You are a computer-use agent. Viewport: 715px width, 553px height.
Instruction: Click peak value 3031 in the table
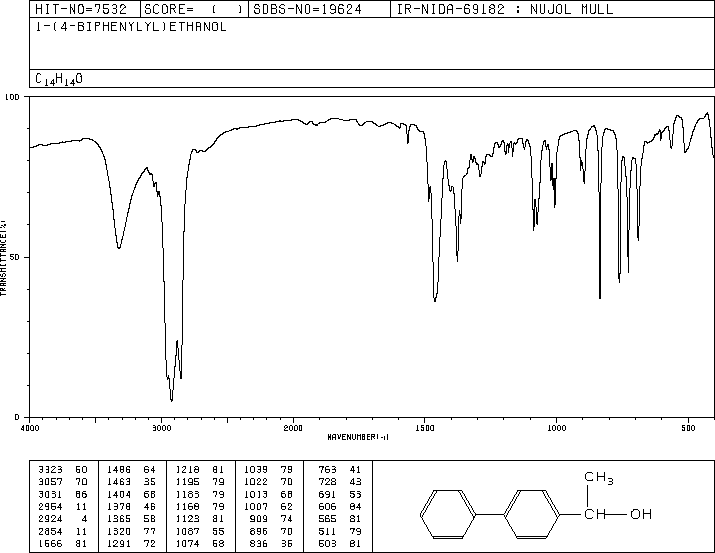[50, 494]
